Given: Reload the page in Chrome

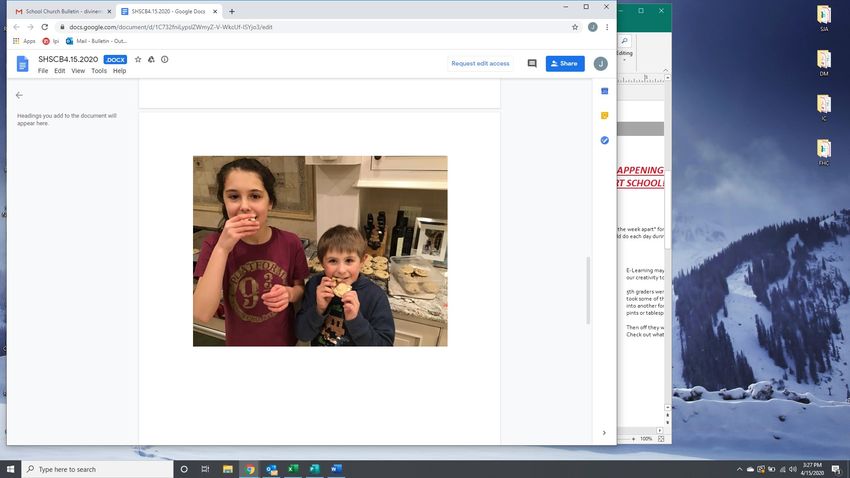Looking at the screenshot, I should click(x=44, y=27).
